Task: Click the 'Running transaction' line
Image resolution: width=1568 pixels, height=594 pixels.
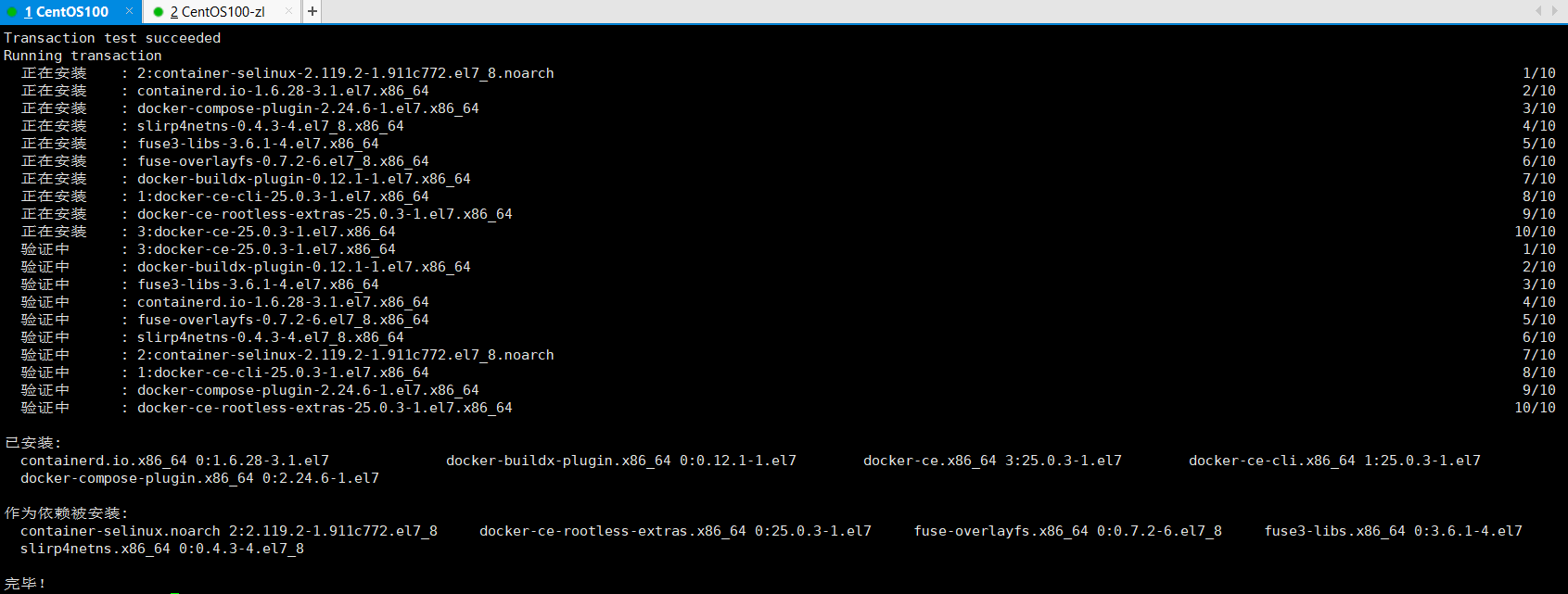Action: coord(83,56)
